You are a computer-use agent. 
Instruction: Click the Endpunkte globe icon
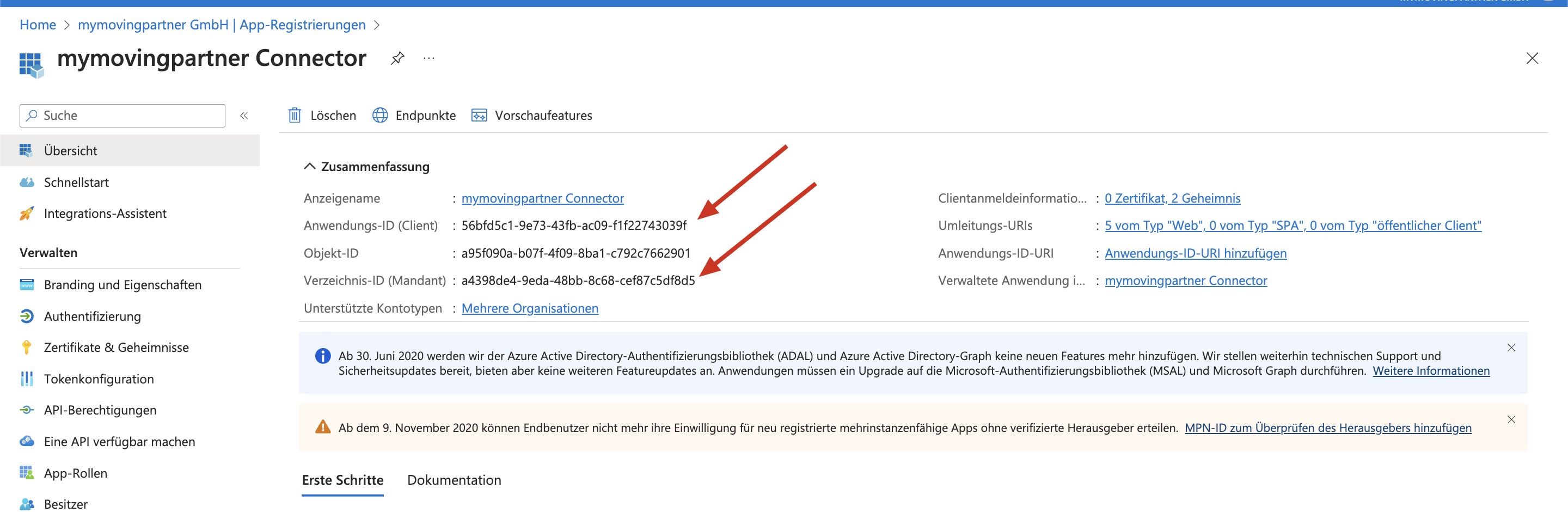(x=380, y=115)
